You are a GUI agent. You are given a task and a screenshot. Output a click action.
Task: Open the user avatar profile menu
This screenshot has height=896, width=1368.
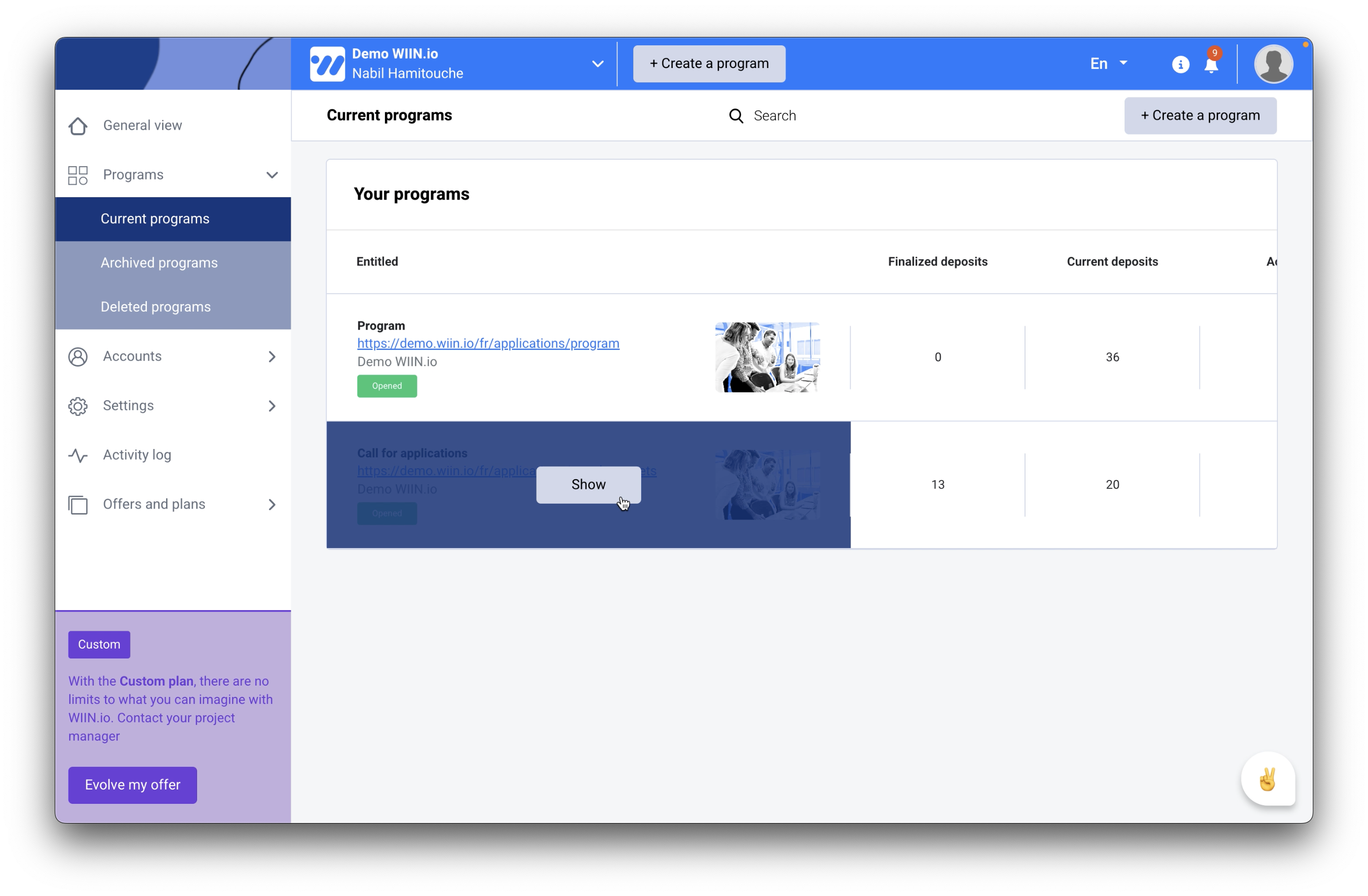(x=1273, y=64)
